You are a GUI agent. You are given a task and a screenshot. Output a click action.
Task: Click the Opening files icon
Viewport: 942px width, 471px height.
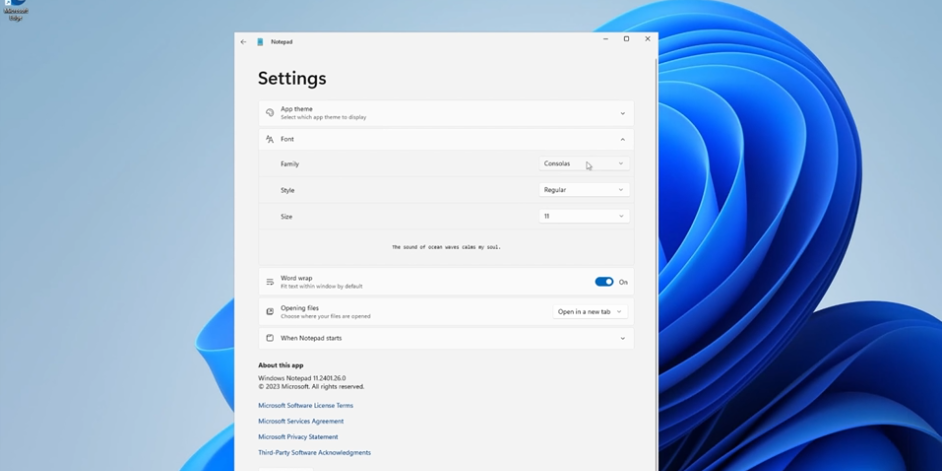tap(270, 312)
